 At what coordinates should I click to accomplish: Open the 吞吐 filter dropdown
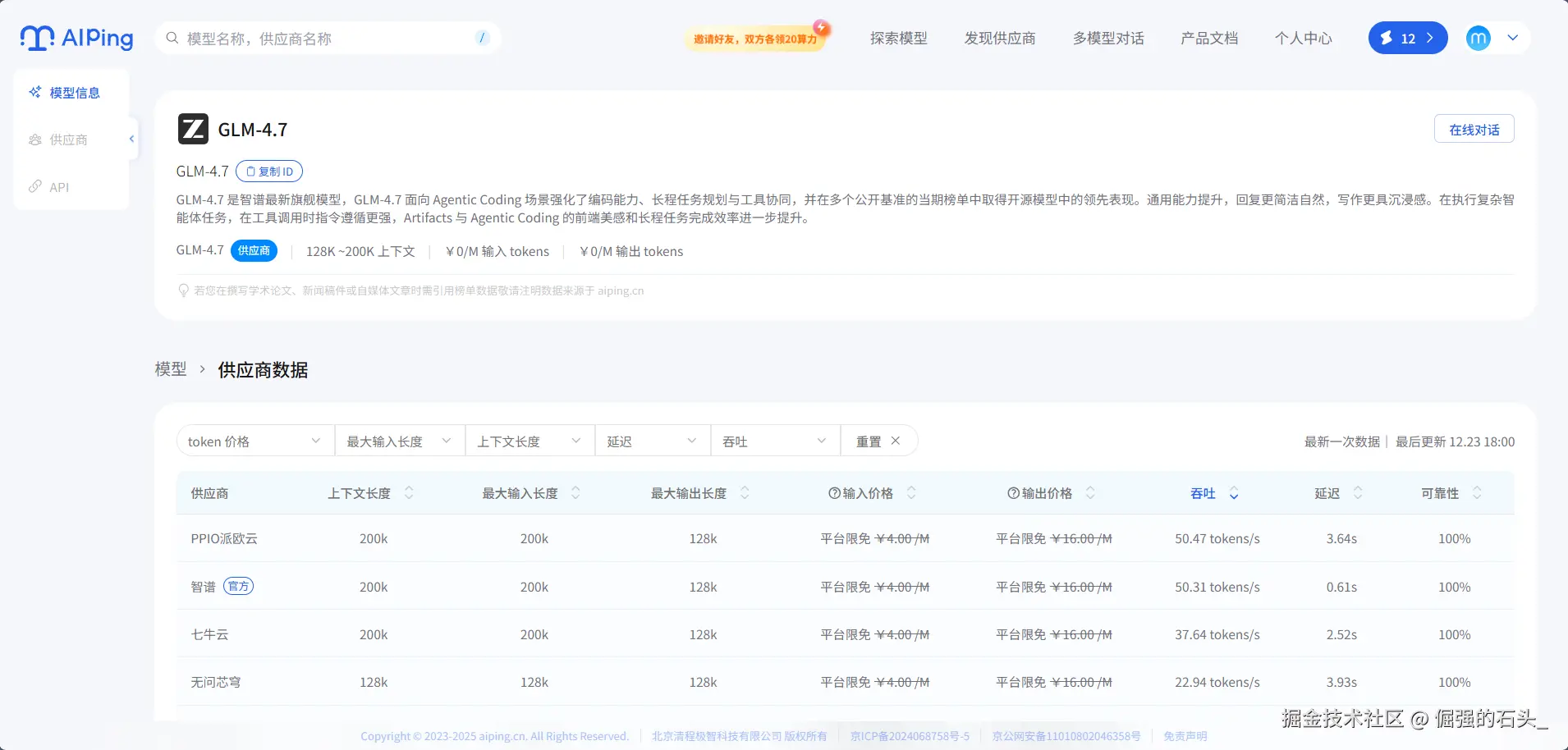click(775, 441)
